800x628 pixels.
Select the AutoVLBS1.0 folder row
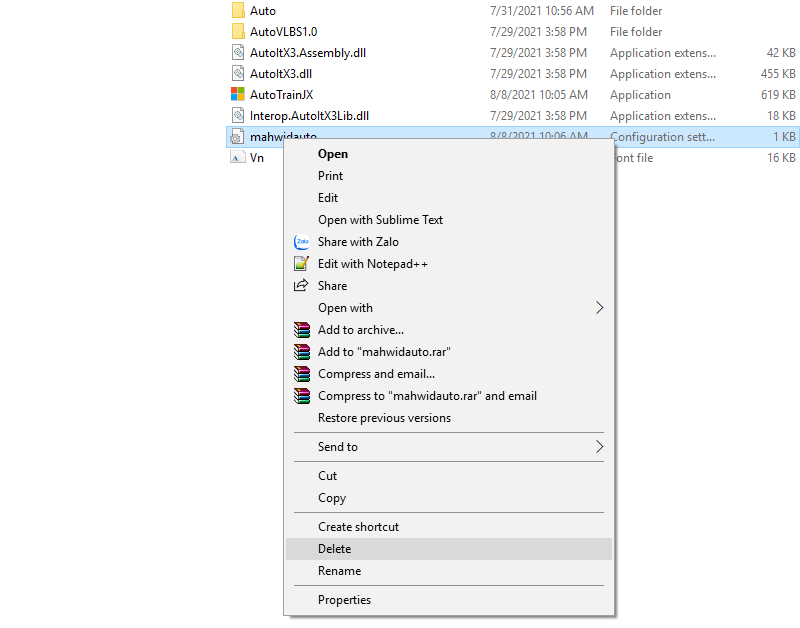coord(283,32)
